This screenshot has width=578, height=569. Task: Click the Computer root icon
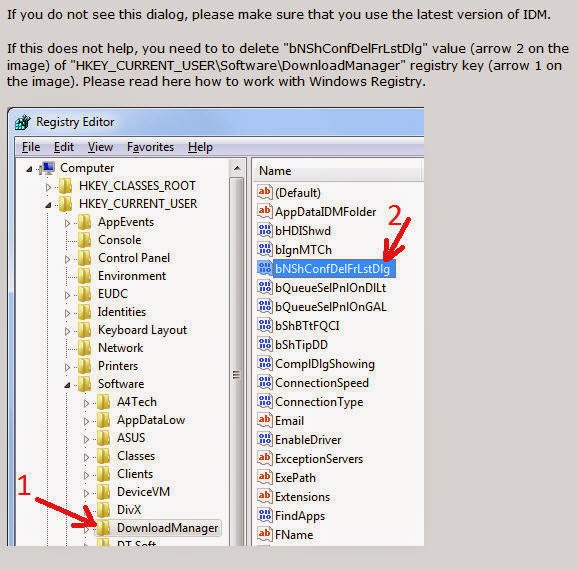click(x=48, y=168)
